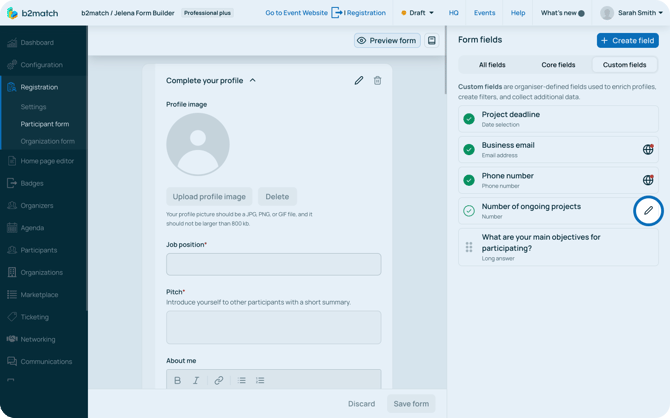The image size is (670, 418).
Task: Go to Event Website link
Action: pos(297,13)
